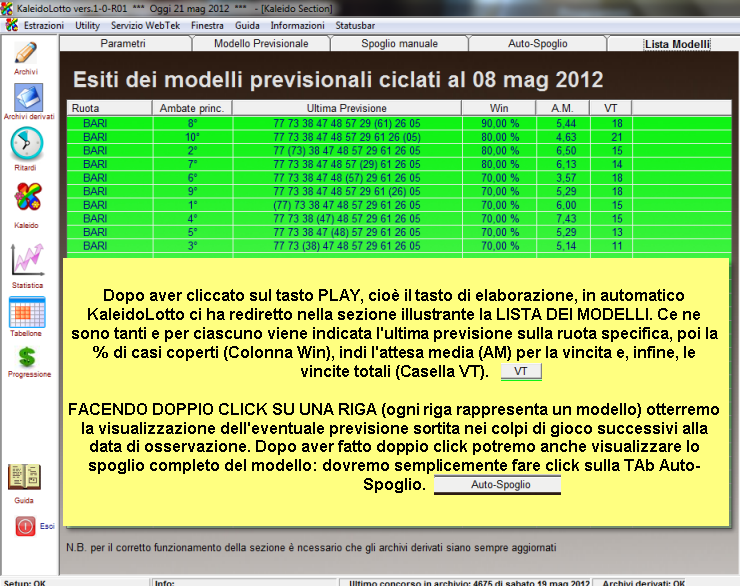Screen dimensions: 740x586
Task: Click the Esci label text
Action: coord(47,526)
